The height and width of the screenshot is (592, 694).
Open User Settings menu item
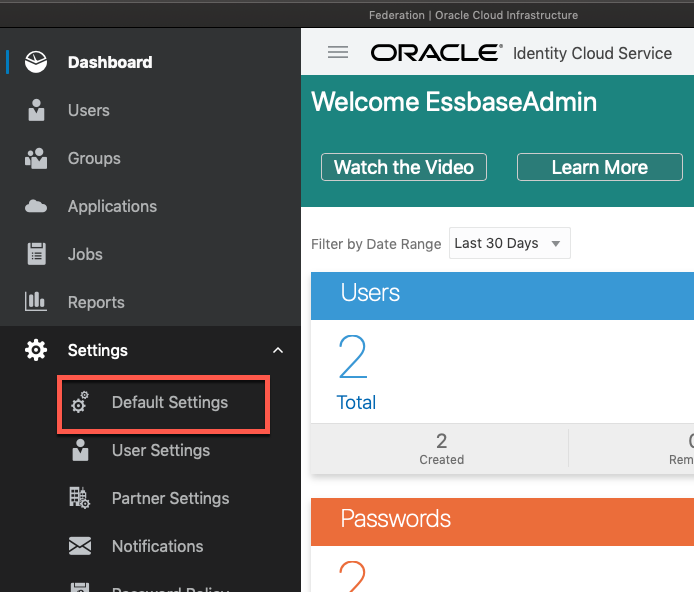click(x=161, y=450)
